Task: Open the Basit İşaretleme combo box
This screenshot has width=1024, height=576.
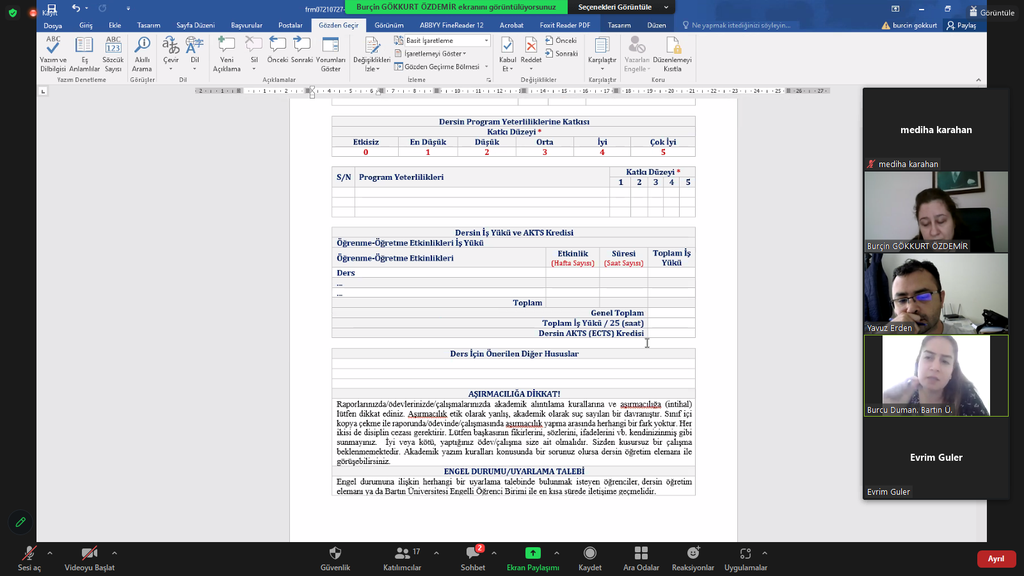Action: [x=442, y=41]
